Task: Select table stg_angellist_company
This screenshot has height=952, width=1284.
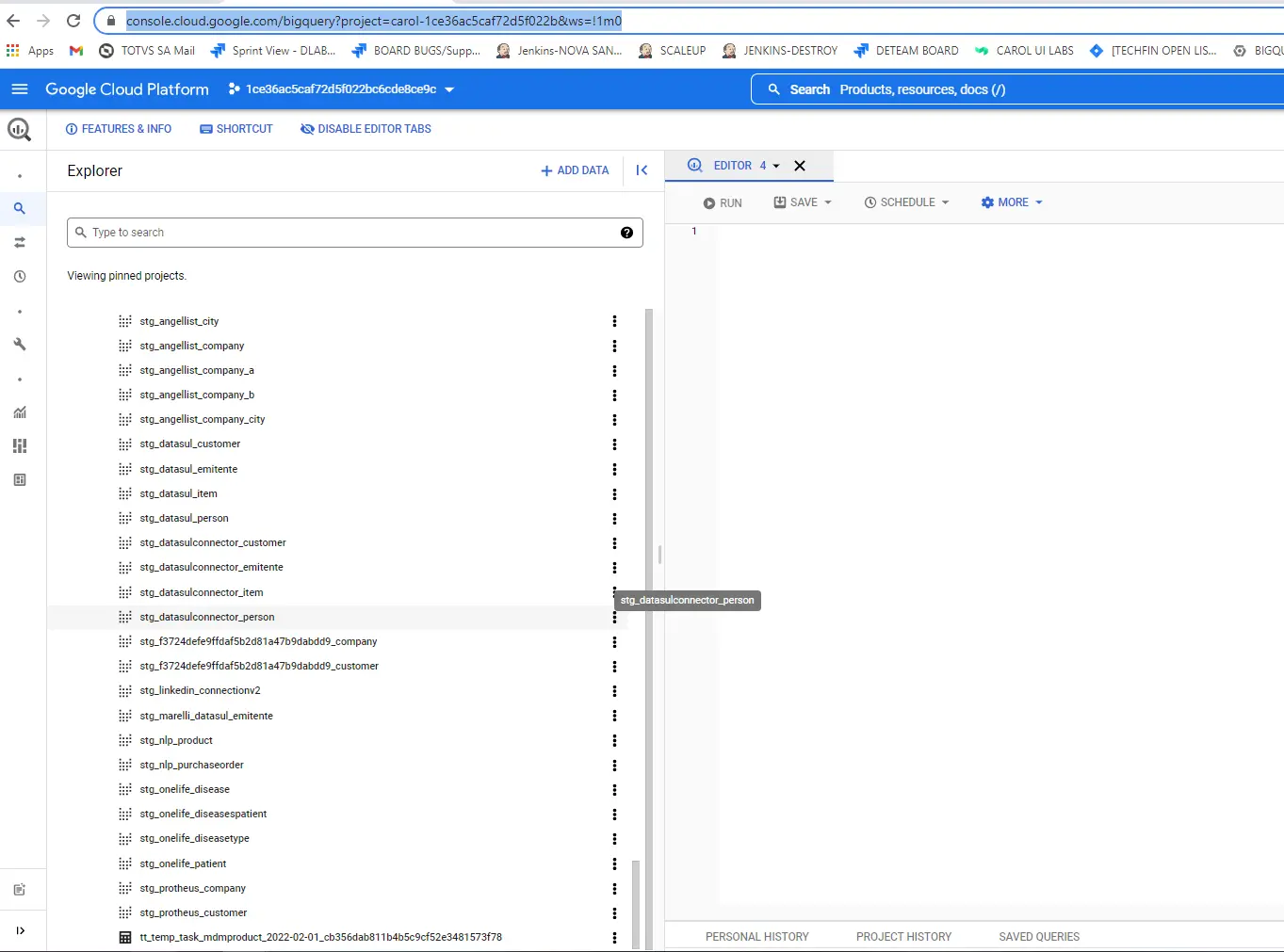Action: [x=192, y=347]
